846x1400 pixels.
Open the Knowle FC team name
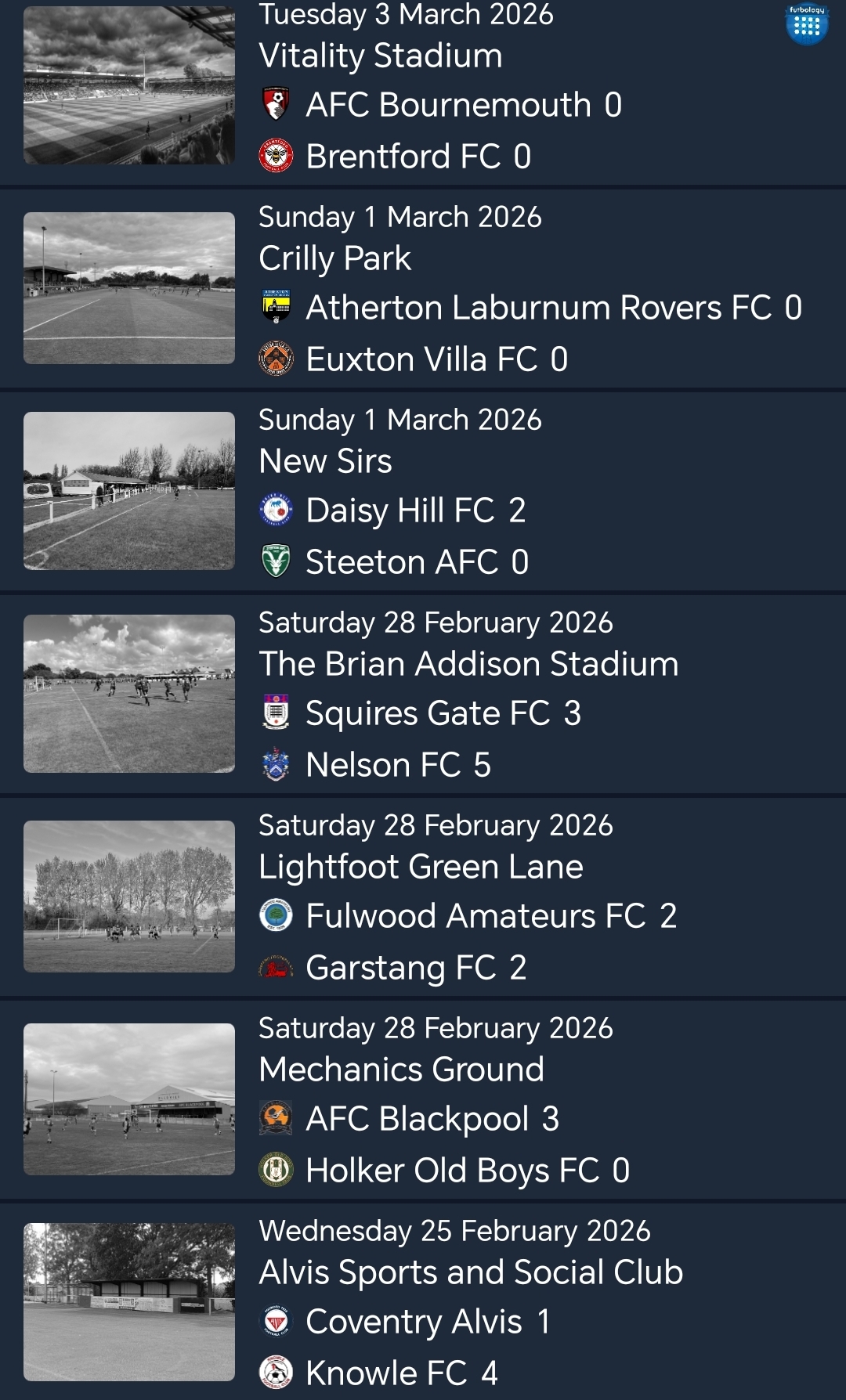[386, 1373]
